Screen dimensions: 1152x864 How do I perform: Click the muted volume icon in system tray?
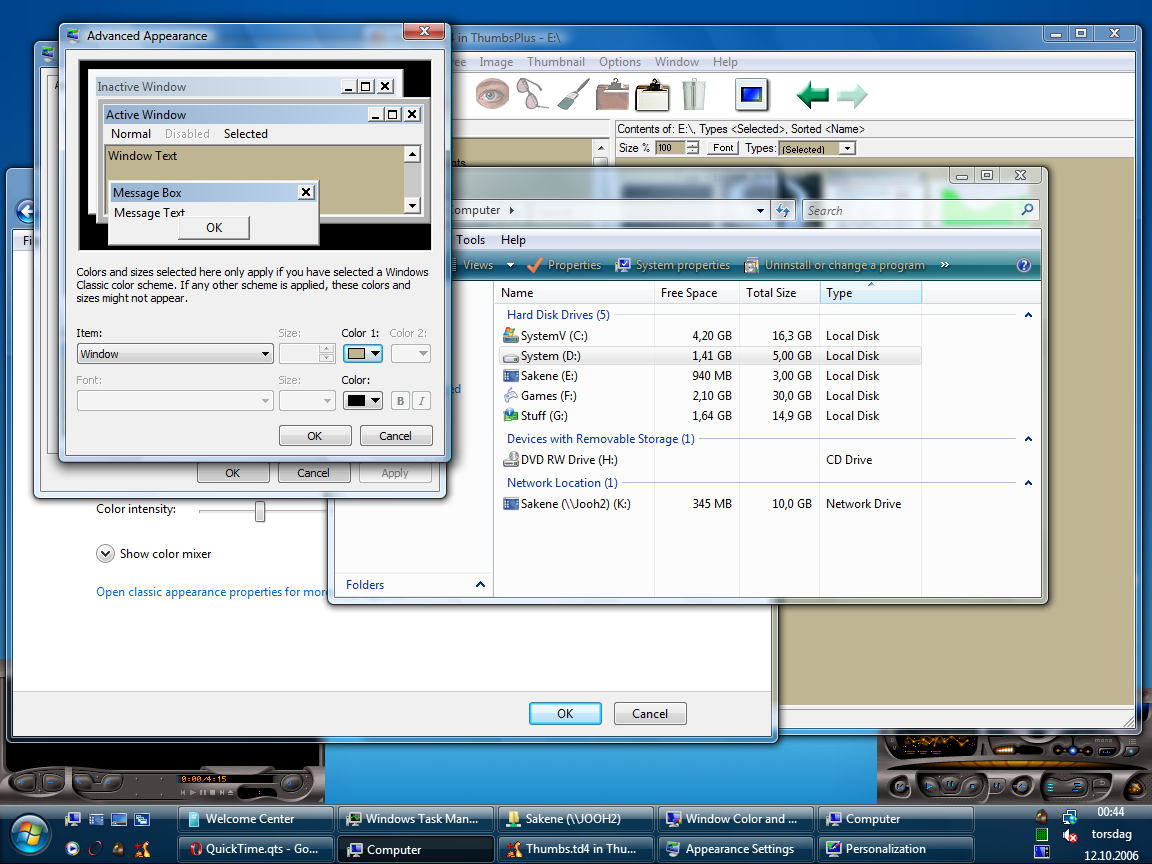coord(1070,835)
